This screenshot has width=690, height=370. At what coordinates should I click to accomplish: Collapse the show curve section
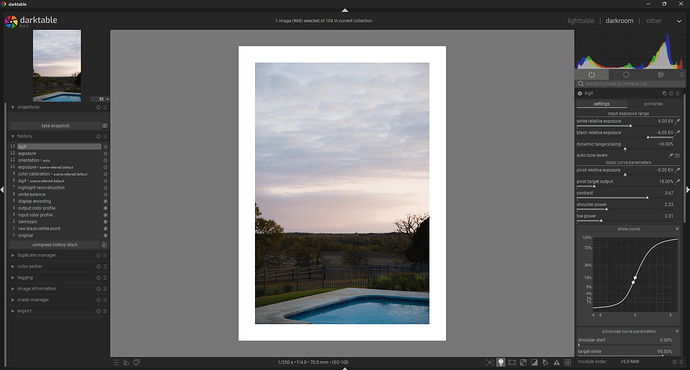tap(677, 229)
